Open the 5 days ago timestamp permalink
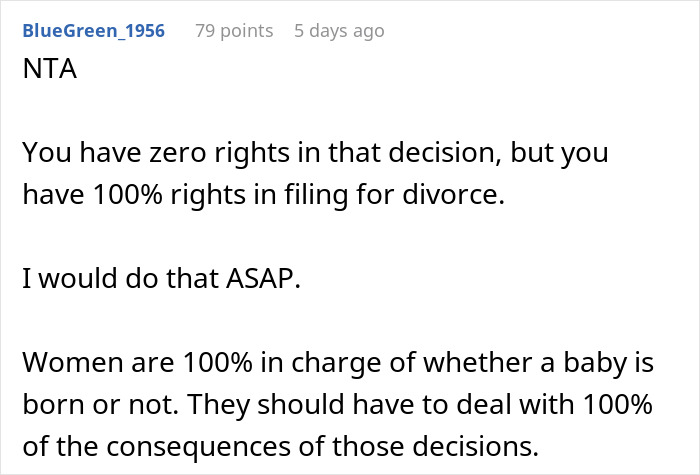 click(339, 31)
